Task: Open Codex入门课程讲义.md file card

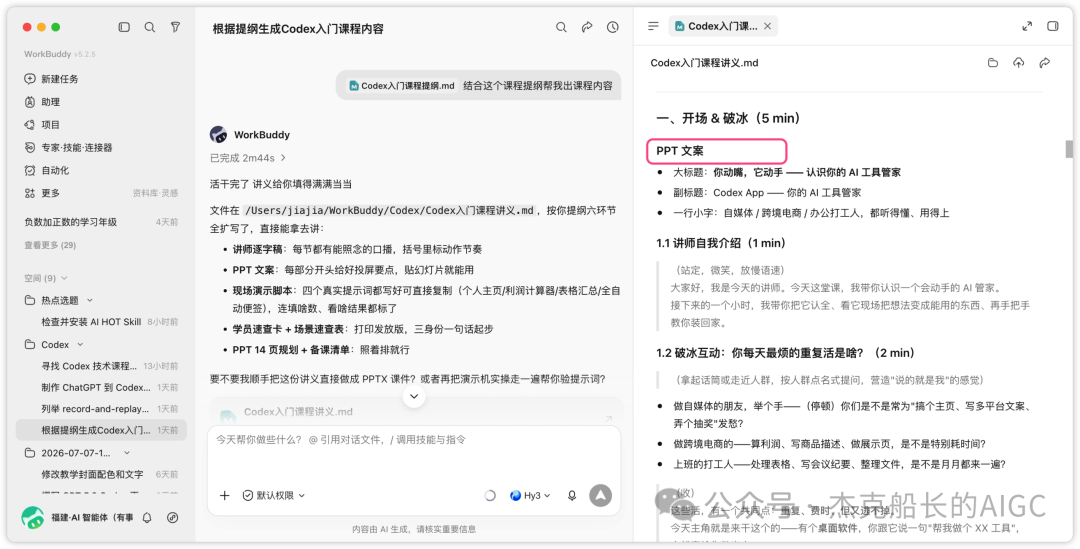Action: pyautogui.click(x=415, y=411)
